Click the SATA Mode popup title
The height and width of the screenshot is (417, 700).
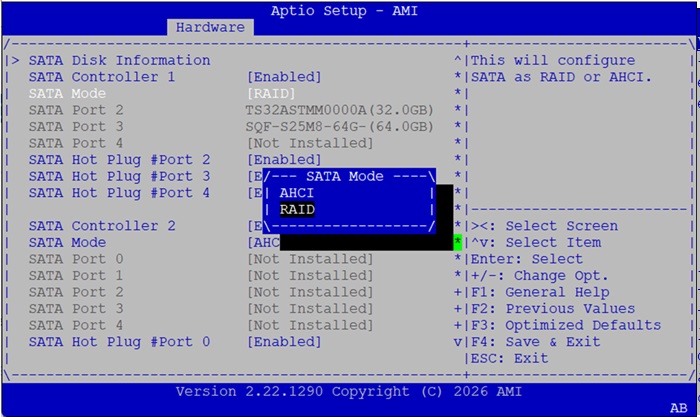click(x=345, y=176)
